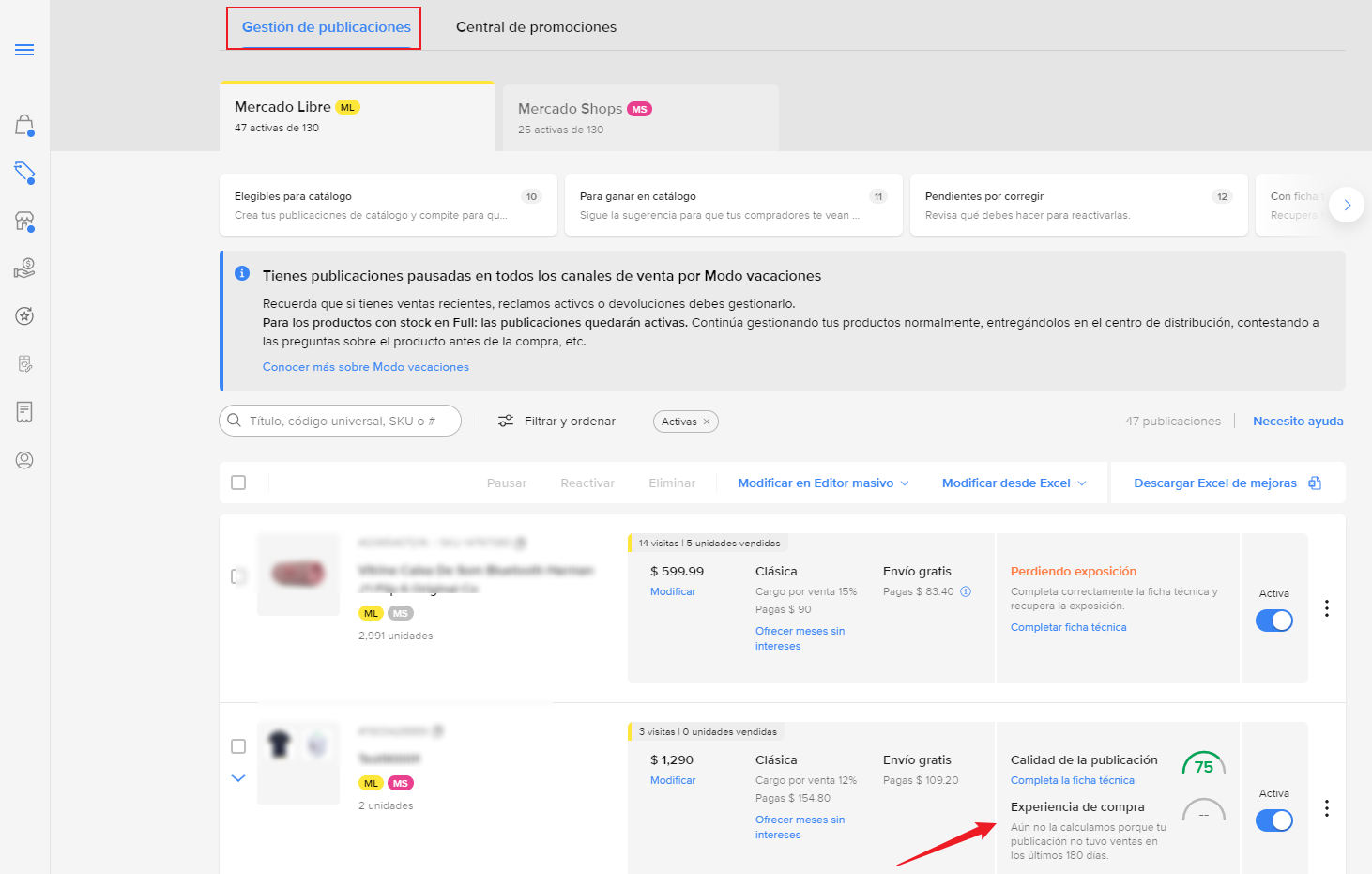Open the shopping bag icon in sidebar
Screen dimensions: 1372x874
[24, 125]
